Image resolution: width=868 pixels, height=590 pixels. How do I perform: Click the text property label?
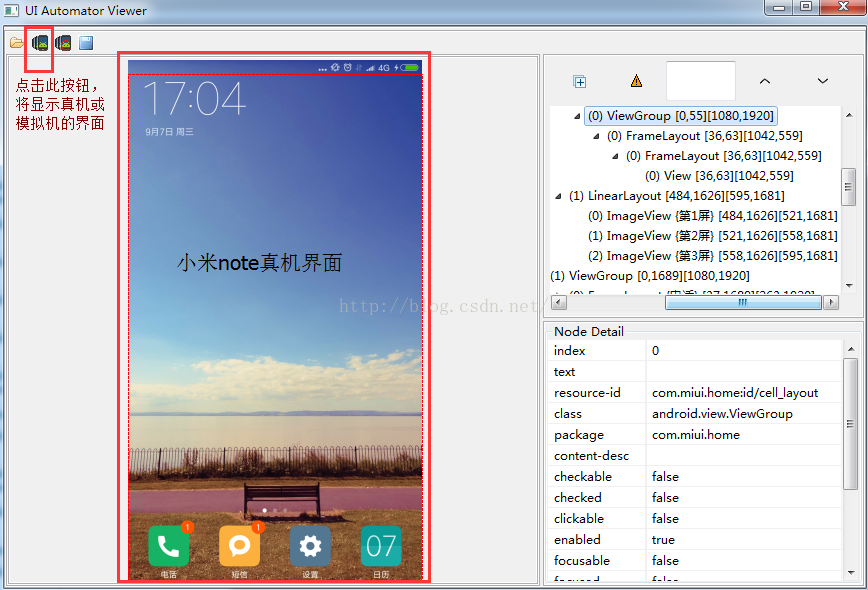coord(564,371)
